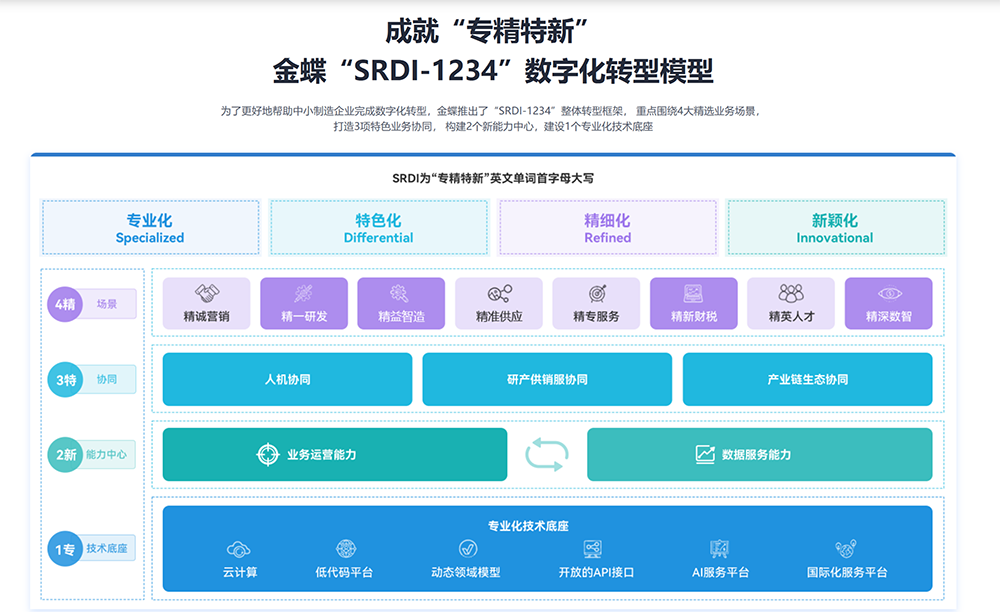Click the 低代码平台 text label

344,572
